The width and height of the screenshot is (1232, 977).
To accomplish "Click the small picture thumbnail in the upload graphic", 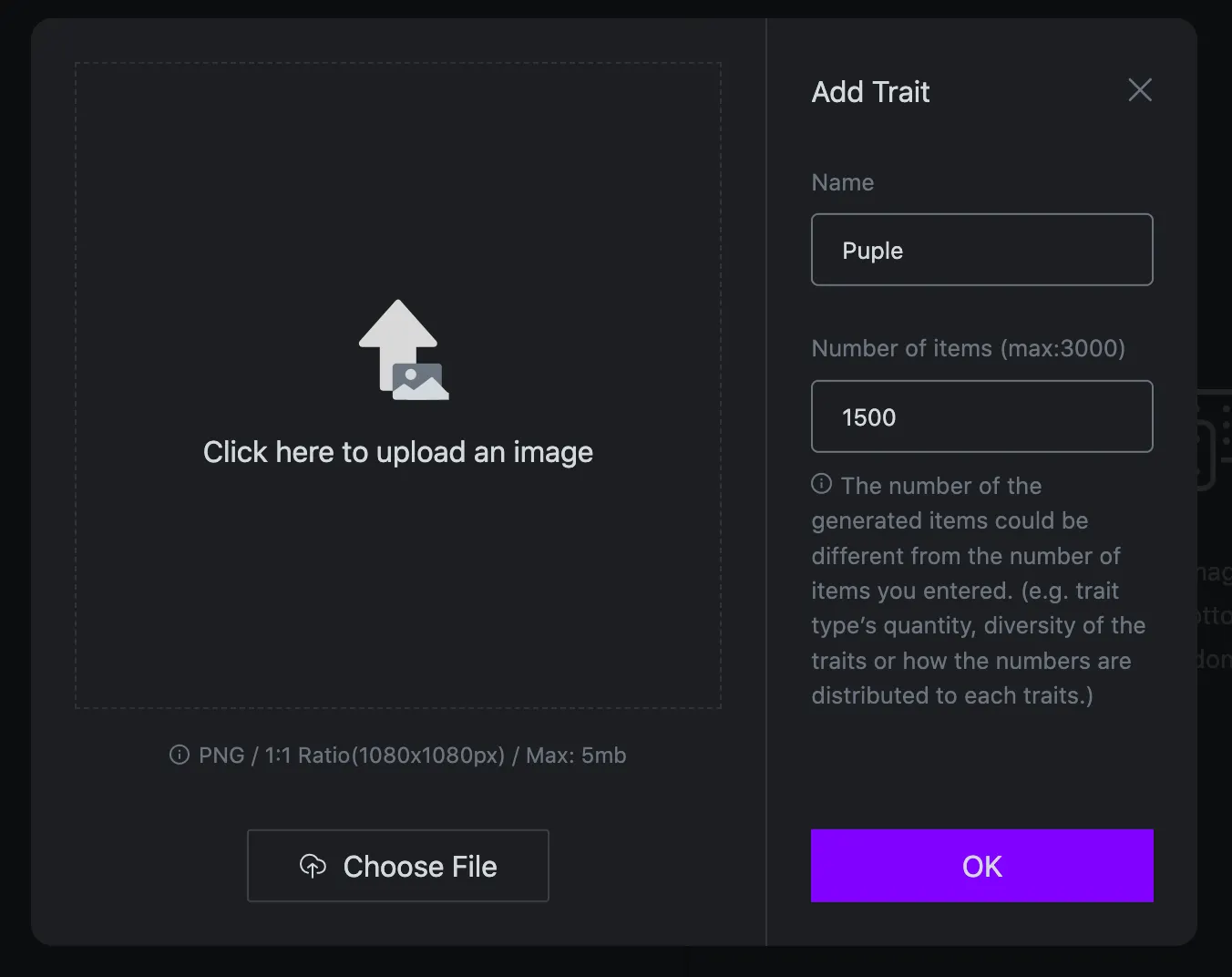I will 420,382.
